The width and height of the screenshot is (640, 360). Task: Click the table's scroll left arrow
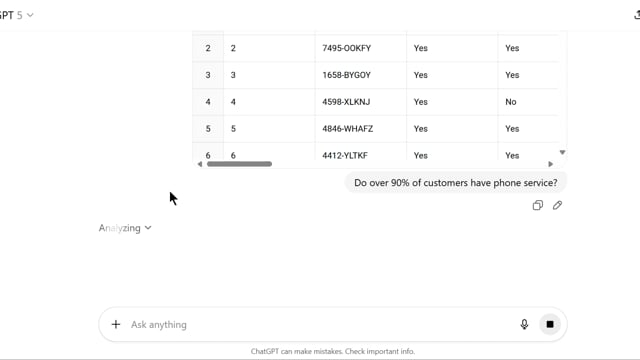(200, 164)
